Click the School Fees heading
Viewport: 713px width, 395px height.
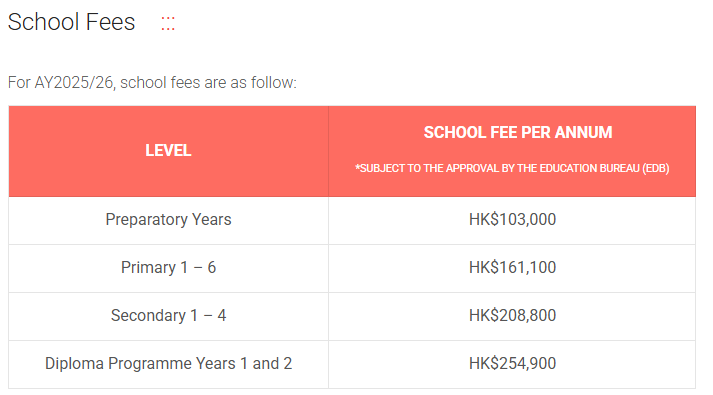(x=71, y=22)
